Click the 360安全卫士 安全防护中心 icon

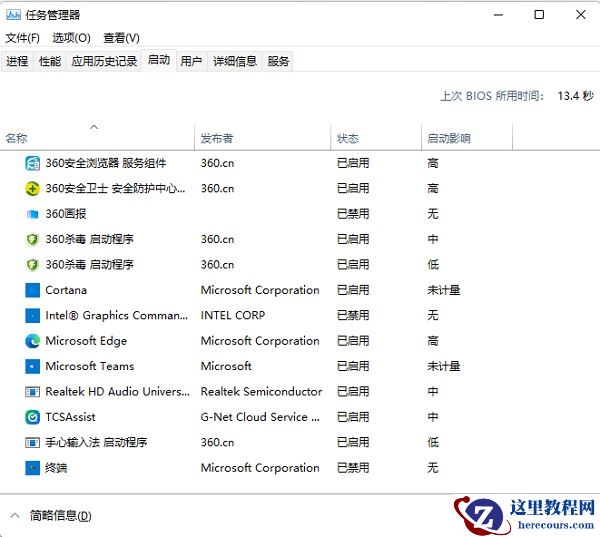[33, 189]
